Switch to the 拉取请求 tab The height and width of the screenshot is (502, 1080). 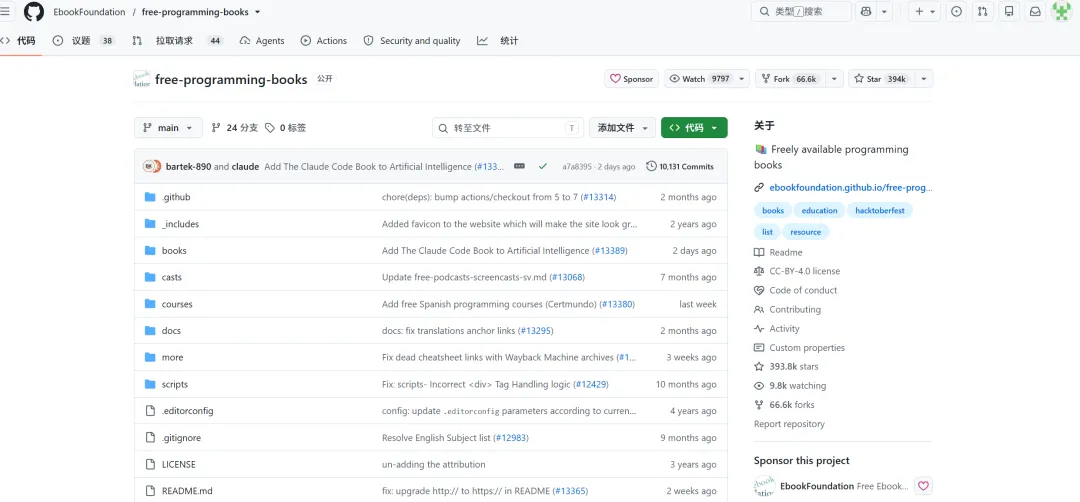click(178, 41)
